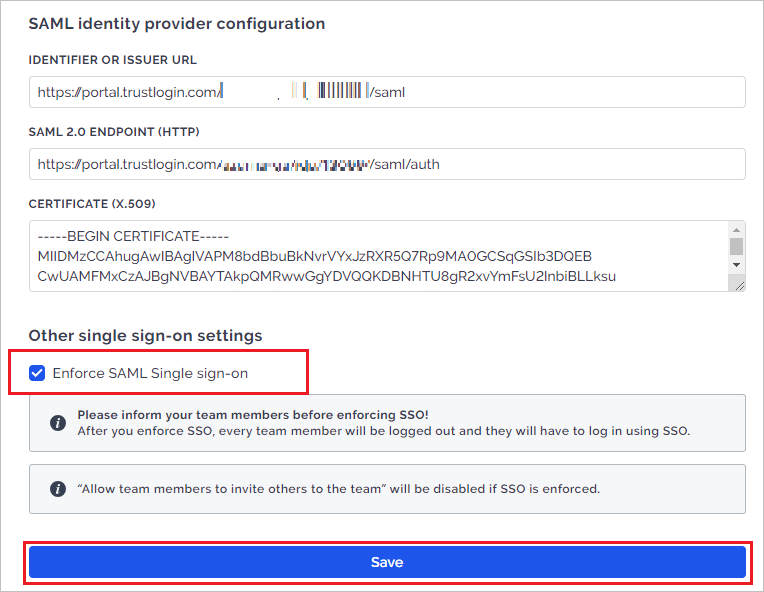Click the certificate textarea resize handle
Viewport: 764px width, 592px height.
(x=739, y=286)
